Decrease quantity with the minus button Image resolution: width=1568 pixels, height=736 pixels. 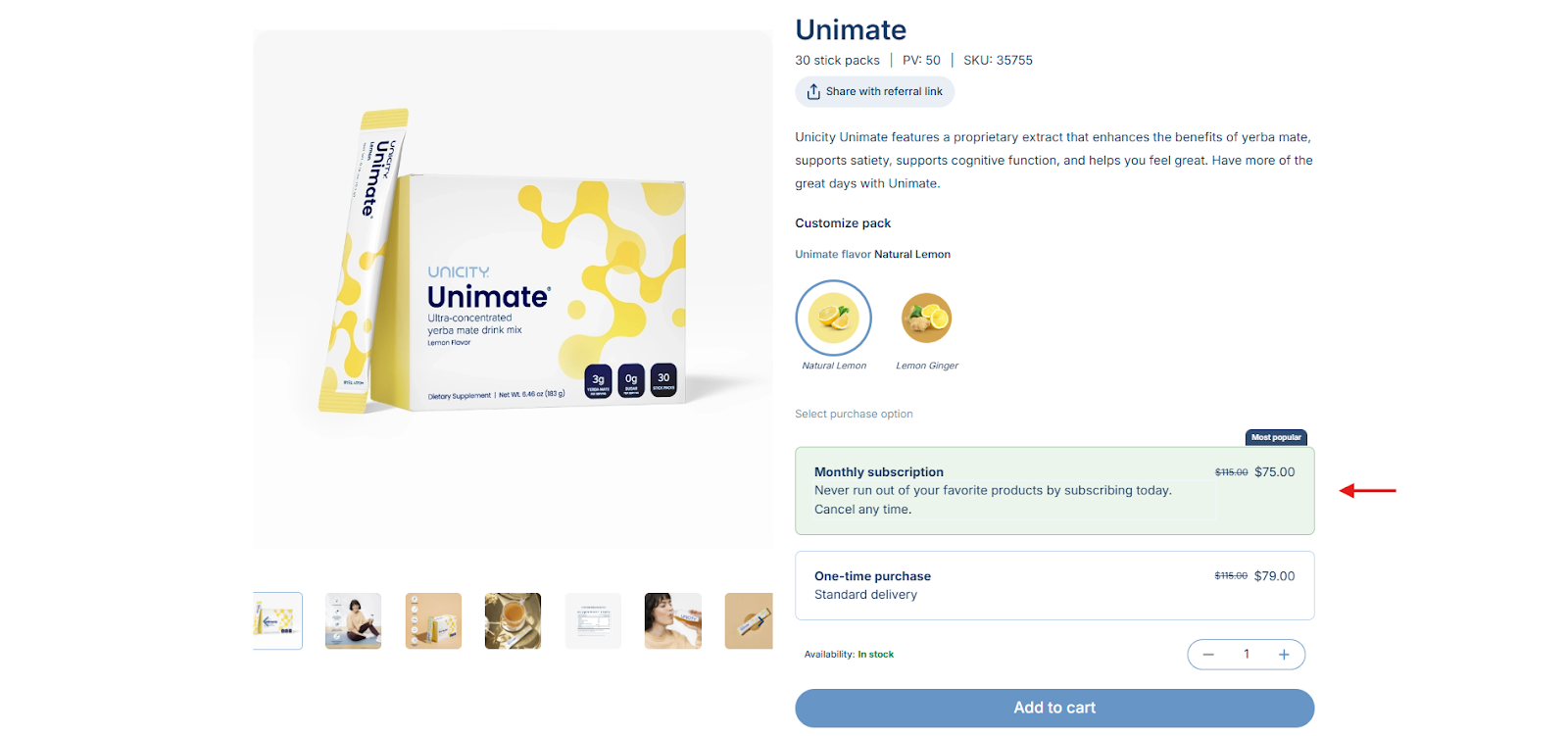coord(1208,655)
